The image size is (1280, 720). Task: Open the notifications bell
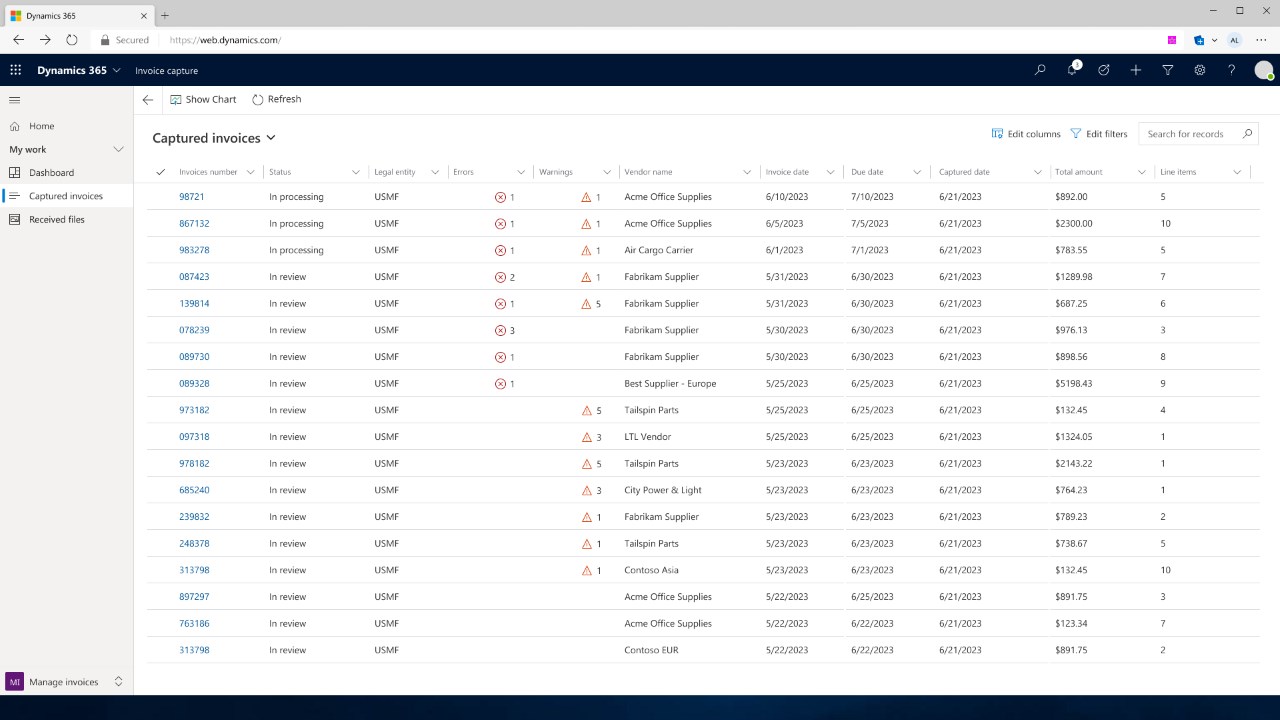pyautogui.click(x=1072, y=69)
